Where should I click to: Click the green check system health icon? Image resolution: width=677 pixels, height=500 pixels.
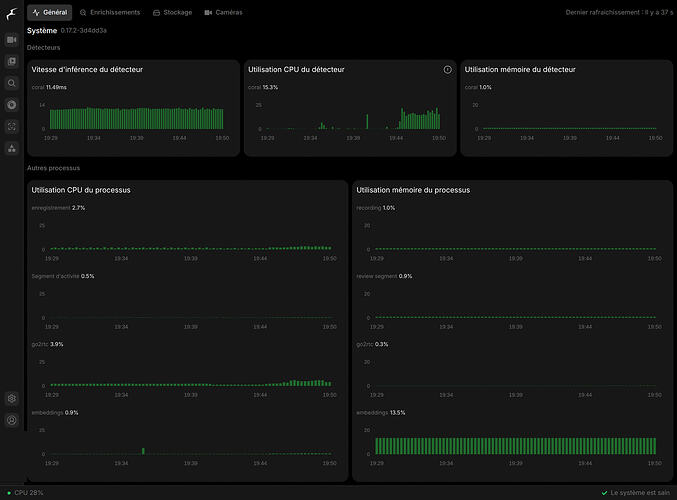tap(604, 493)
